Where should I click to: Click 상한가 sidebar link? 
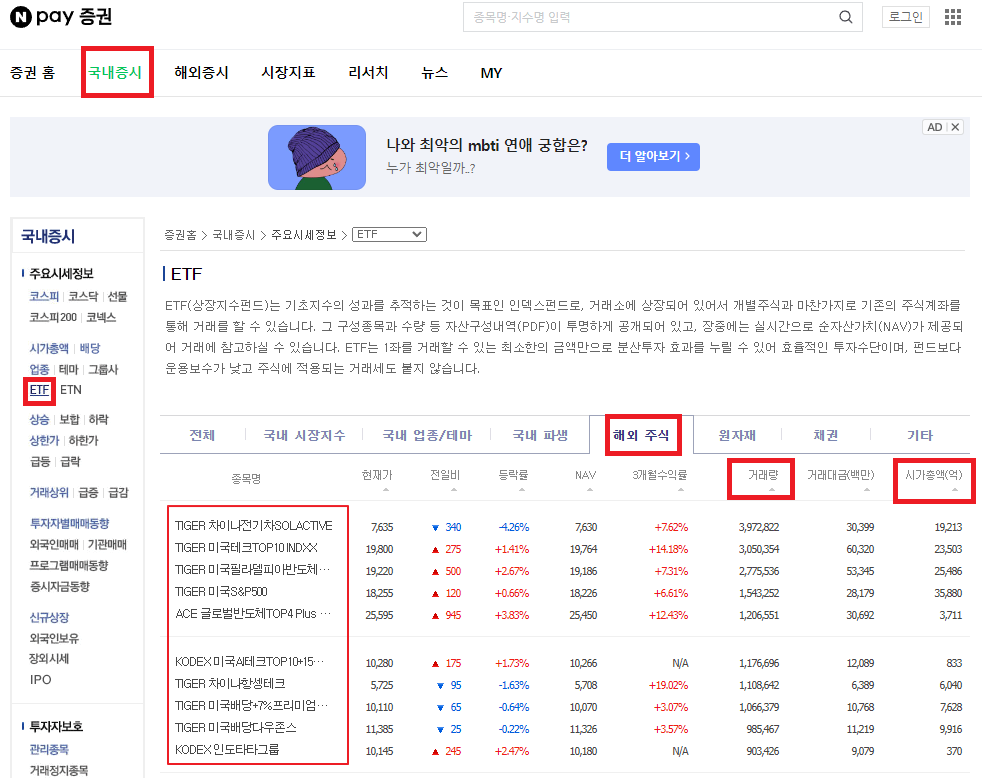(44, 440)
